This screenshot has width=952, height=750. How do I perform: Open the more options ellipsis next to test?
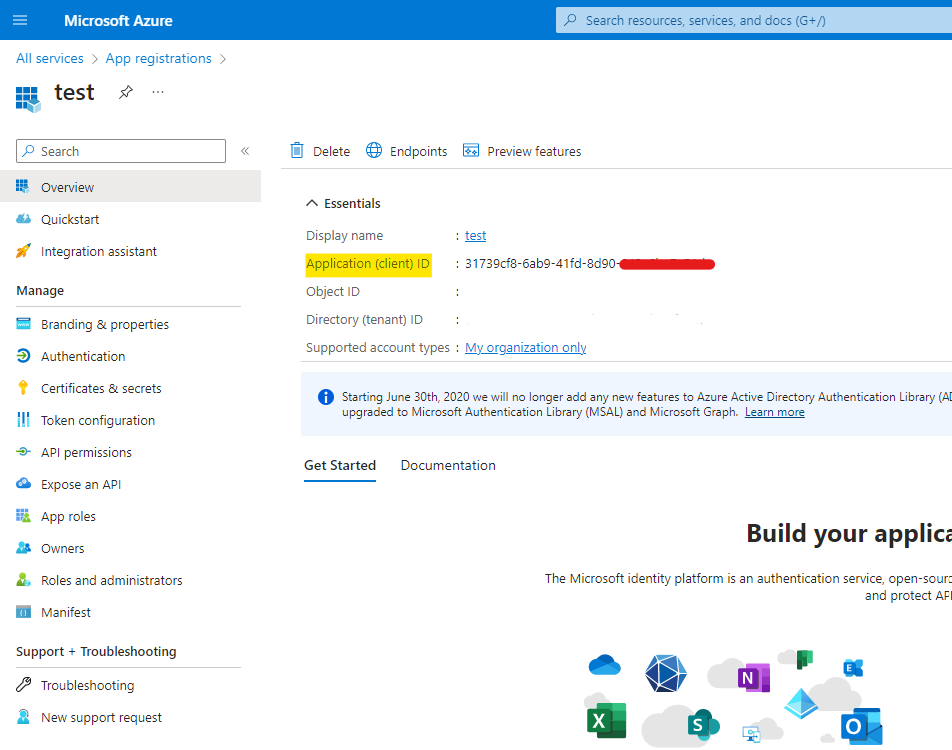coord(158,92)
